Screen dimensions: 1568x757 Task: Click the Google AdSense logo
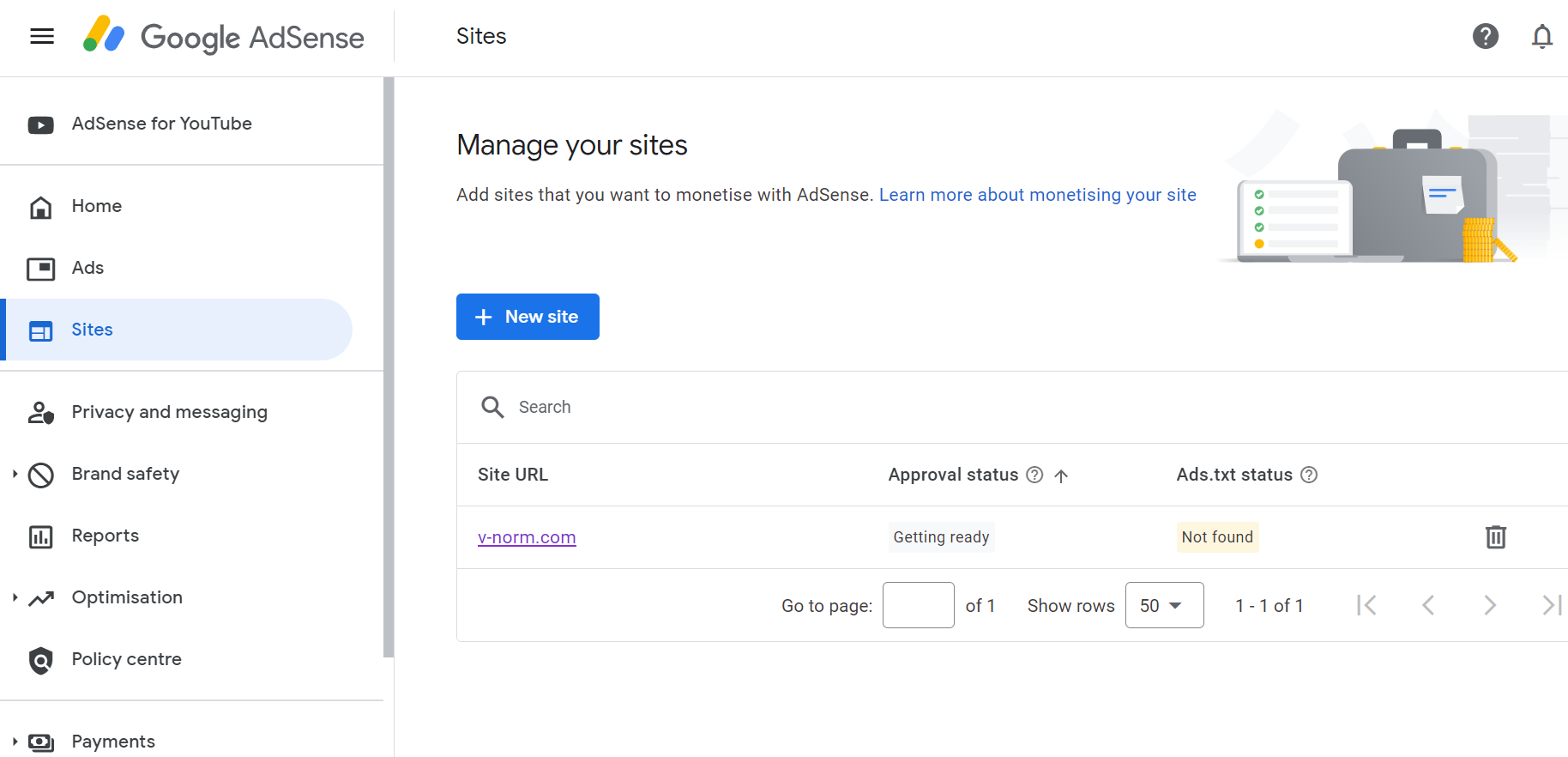pyautogui.click(x=224, y=36)
